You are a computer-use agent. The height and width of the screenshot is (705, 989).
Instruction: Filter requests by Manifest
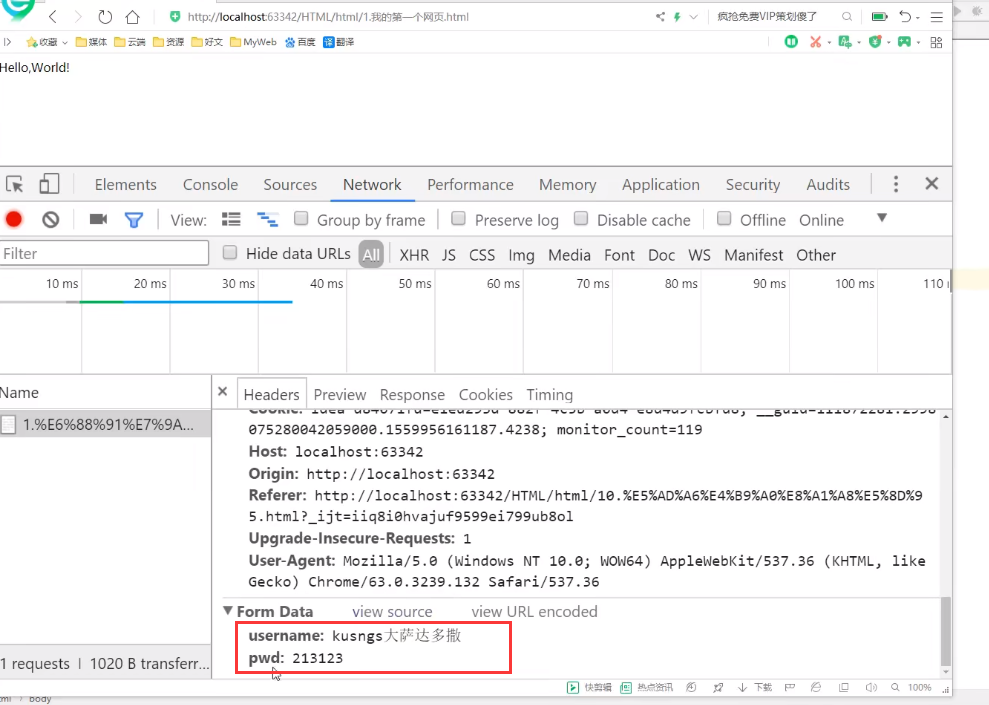(754, 255)
